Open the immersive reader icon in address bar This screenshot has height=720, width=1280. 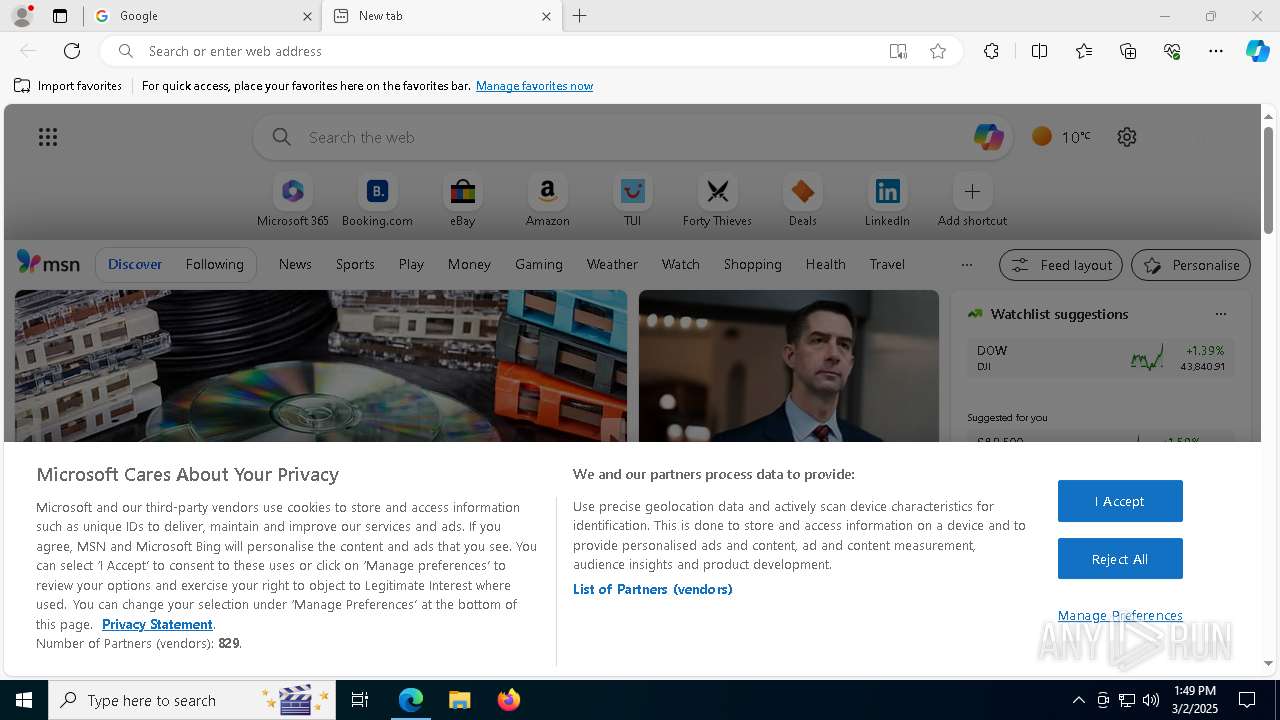click(x=898, y=51)
